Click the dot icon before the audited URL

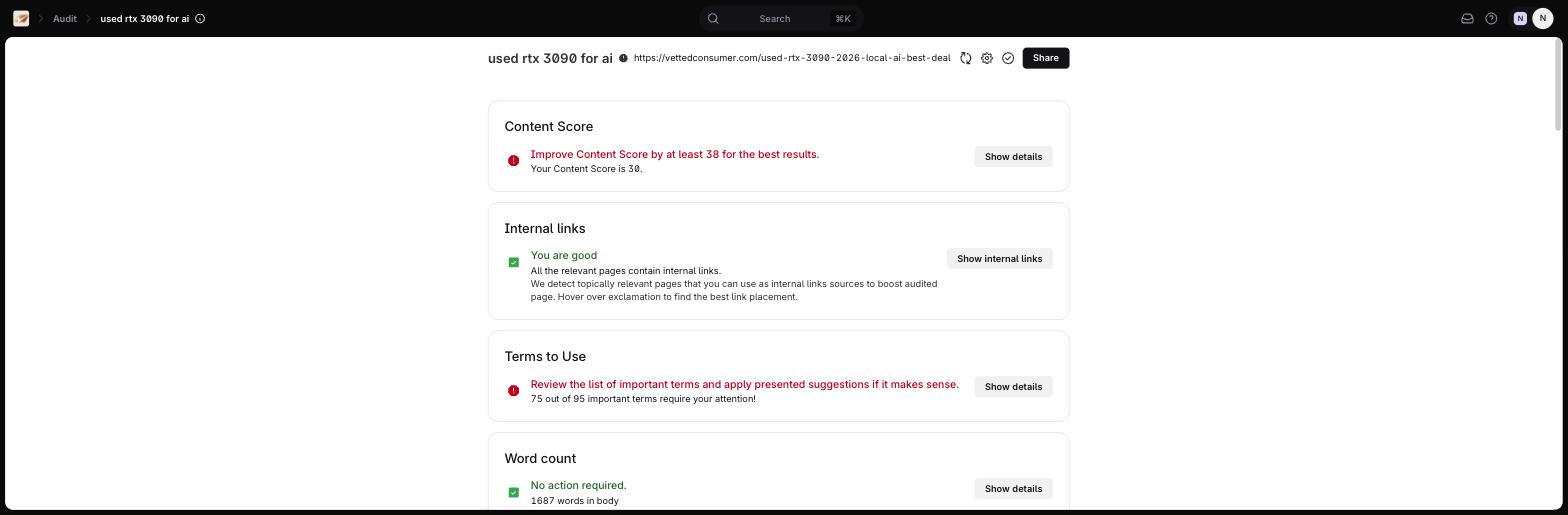coord(623,58)
